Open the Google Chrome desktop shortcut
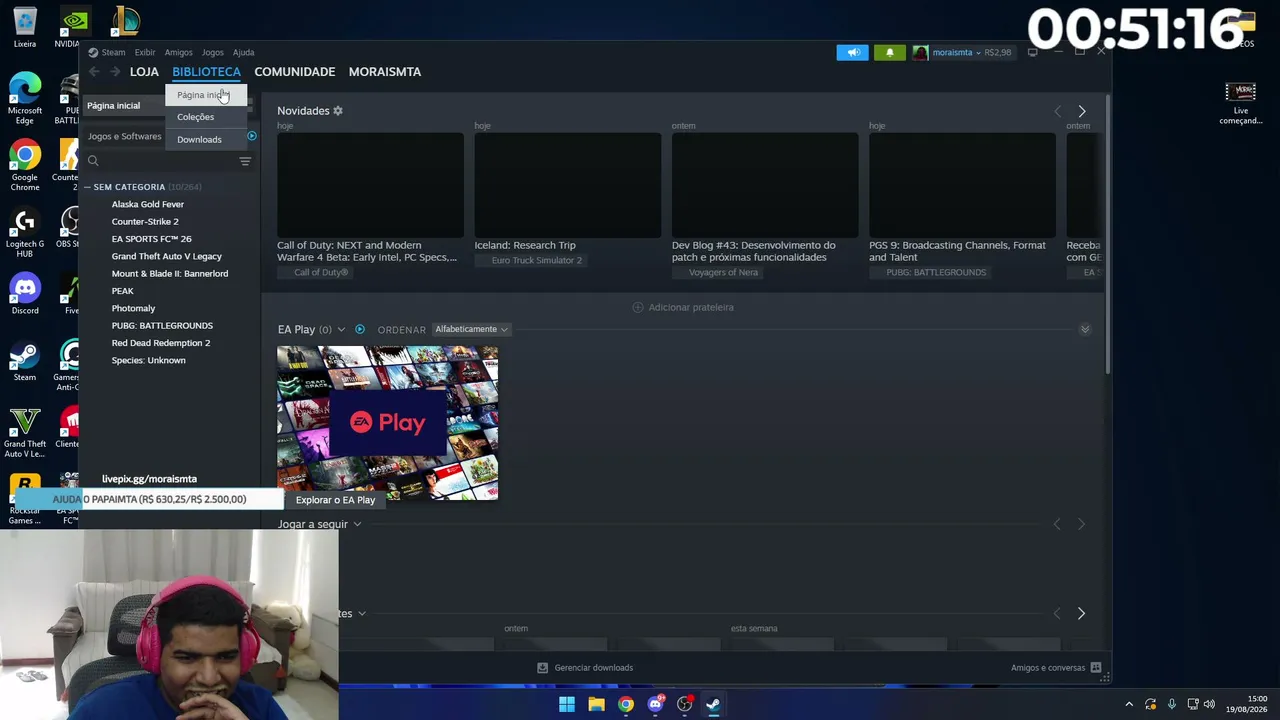 [x=25, y=166]
